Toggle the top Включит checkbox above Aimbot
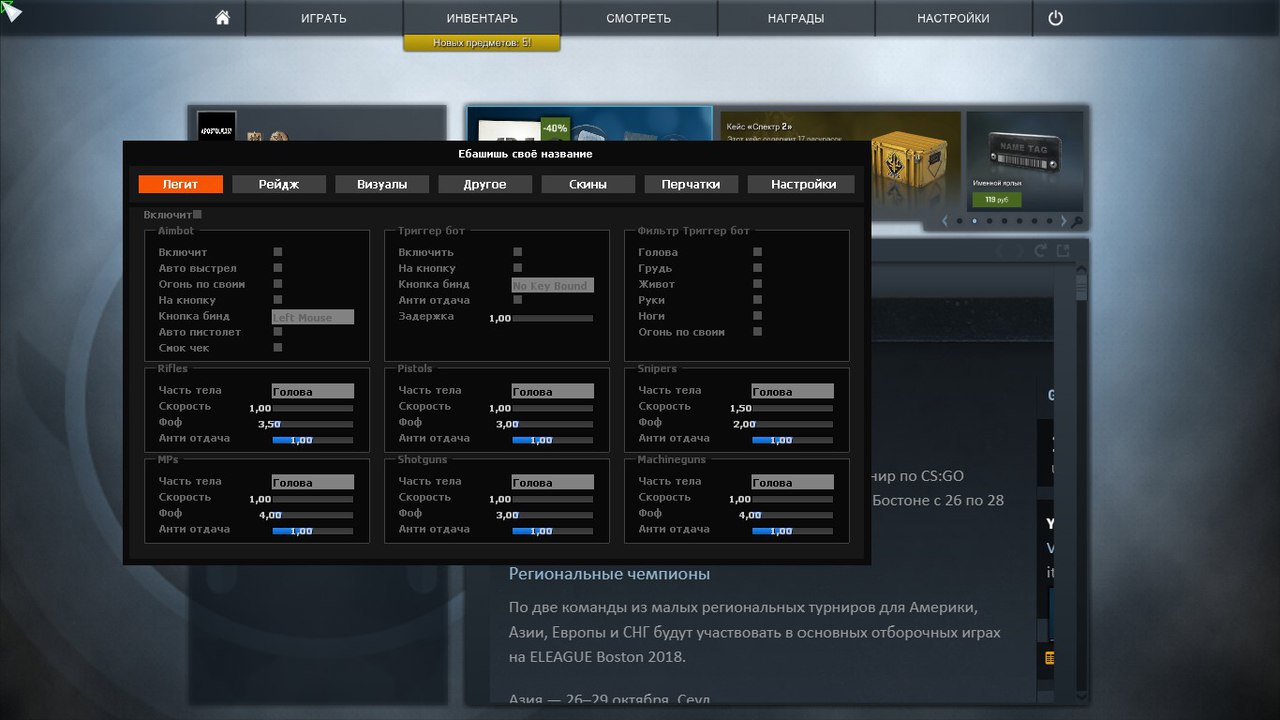The image size is (1280, 720). tap(197, 214)
